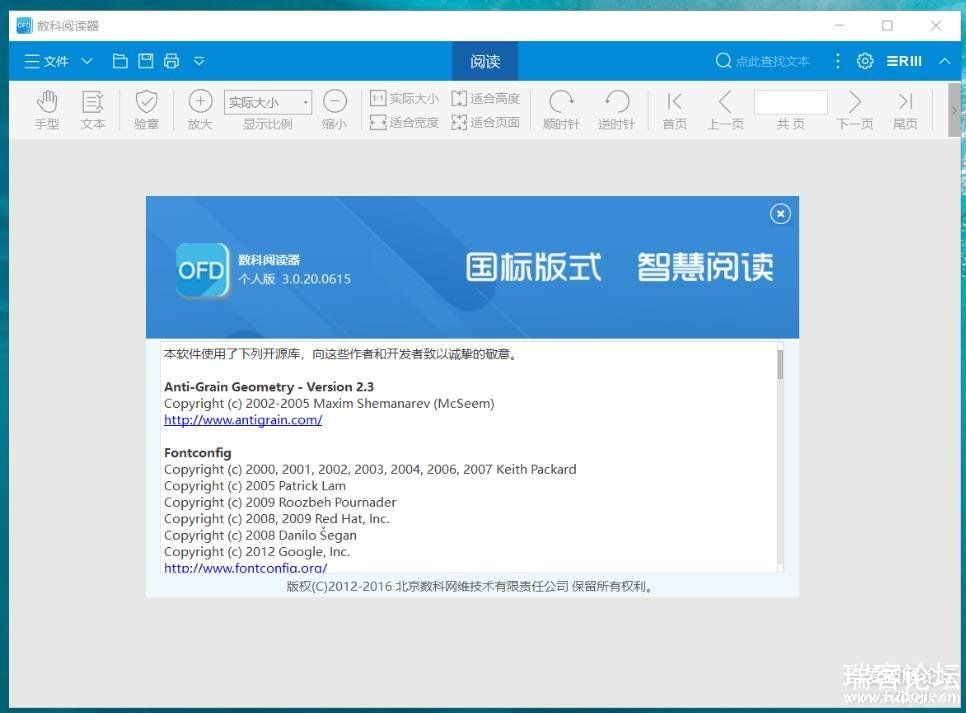Screen dimensions: 966x713
Task: Open the 显示比例 zoom ratio combo box
Action: 268,102
